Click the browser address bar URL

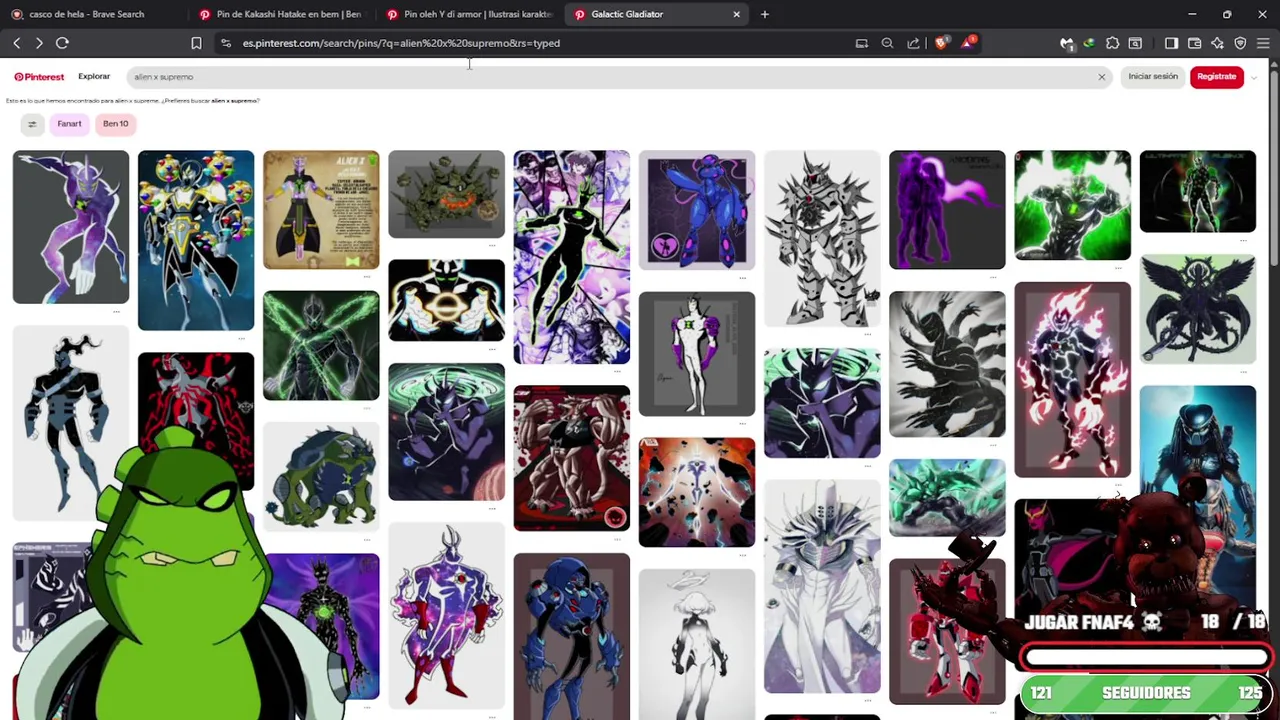click(x=401, y=43)
